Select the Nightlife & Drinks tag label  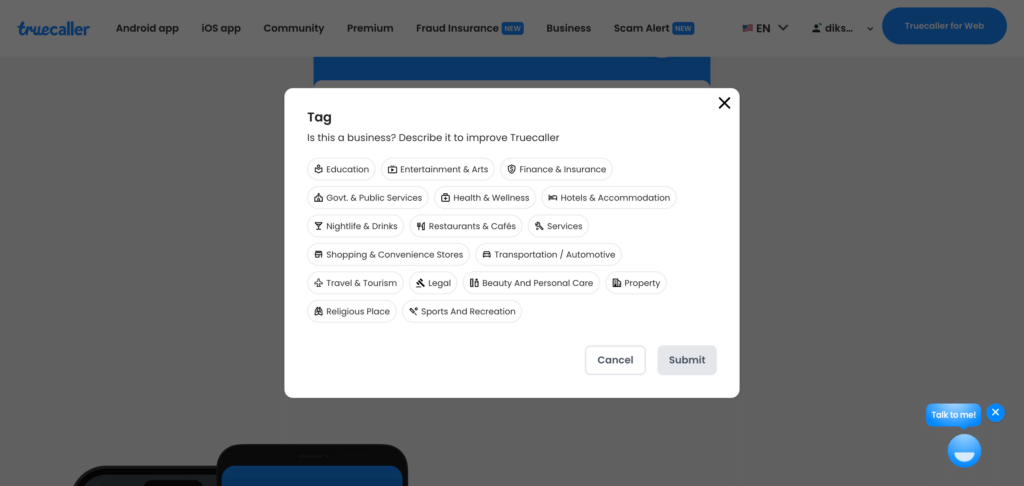pyautogui.click(x=362, y=226)
